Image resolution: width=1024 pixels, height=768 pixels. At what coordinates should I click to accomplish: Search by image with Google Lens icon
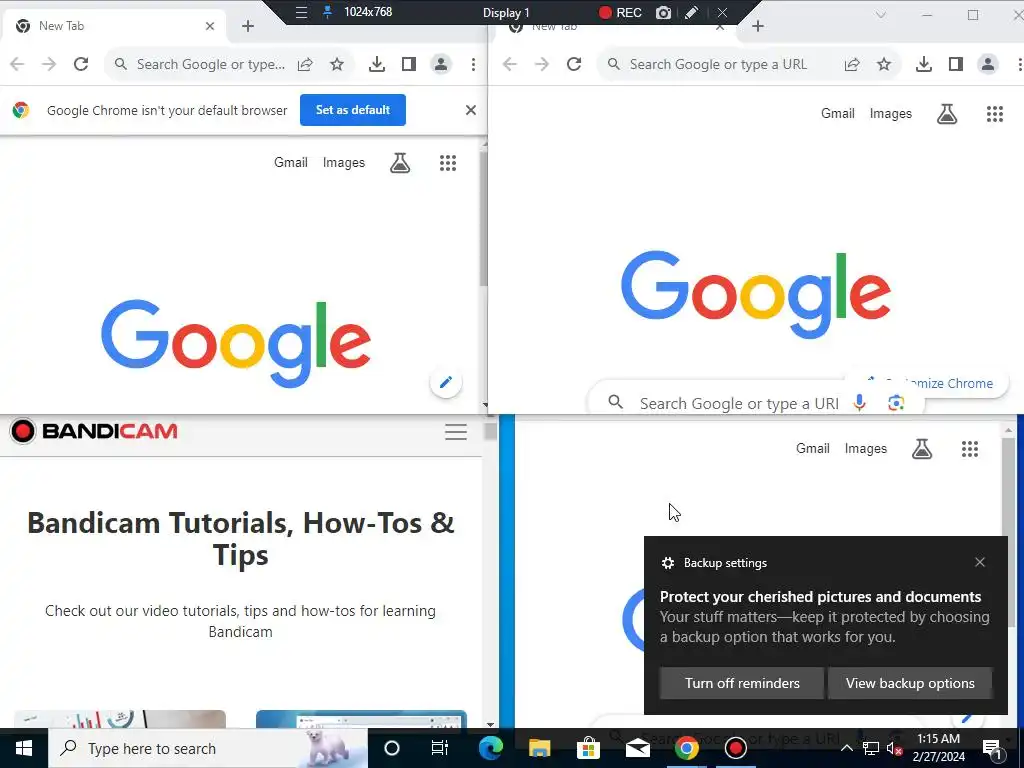tap(896, 403)
